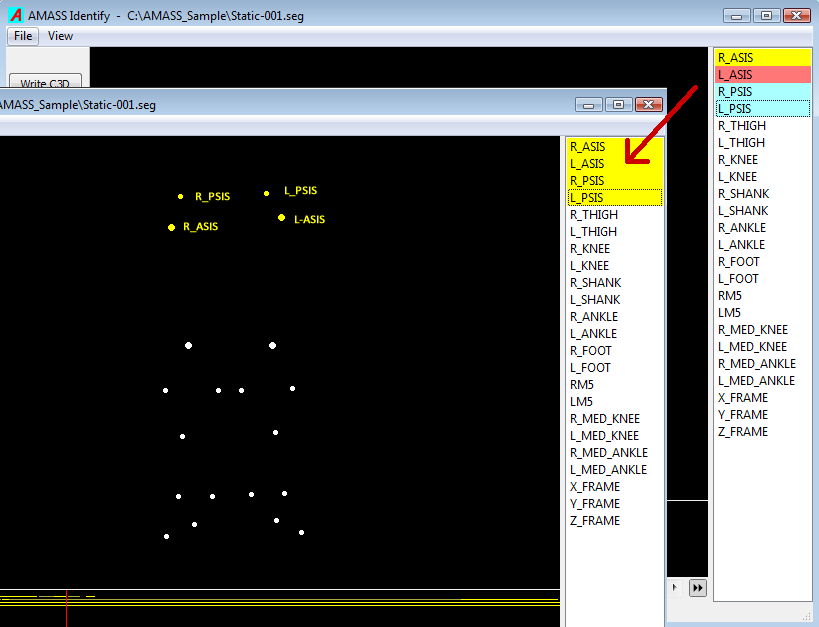
Task: Minimize the back AMASS Identify window
Action: [x=736, y=16]
